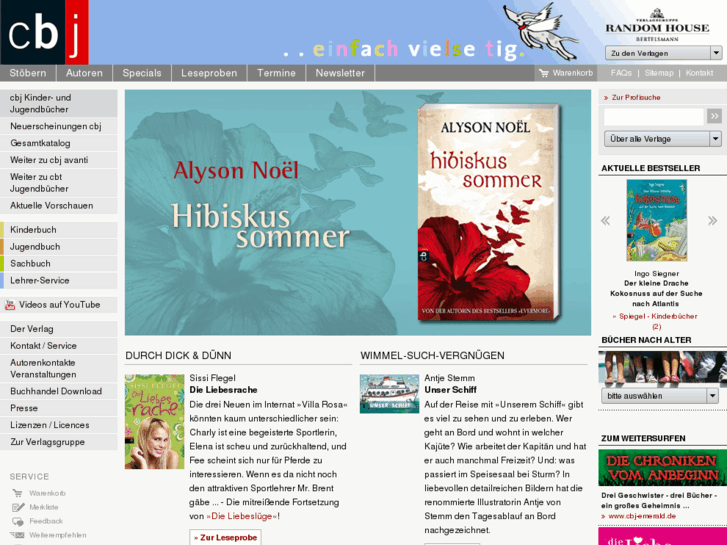
Task: Select 'Neuerscheinungen cbj' sidebar item
Action: (58, 126)
